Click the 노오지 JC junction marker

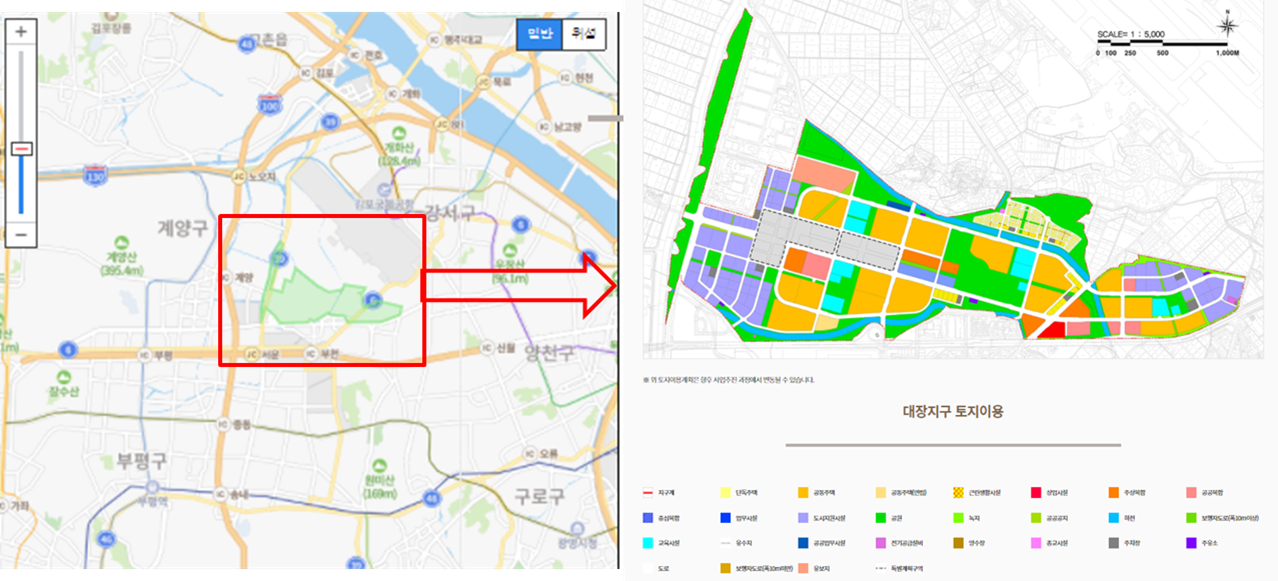click(239, 176)
